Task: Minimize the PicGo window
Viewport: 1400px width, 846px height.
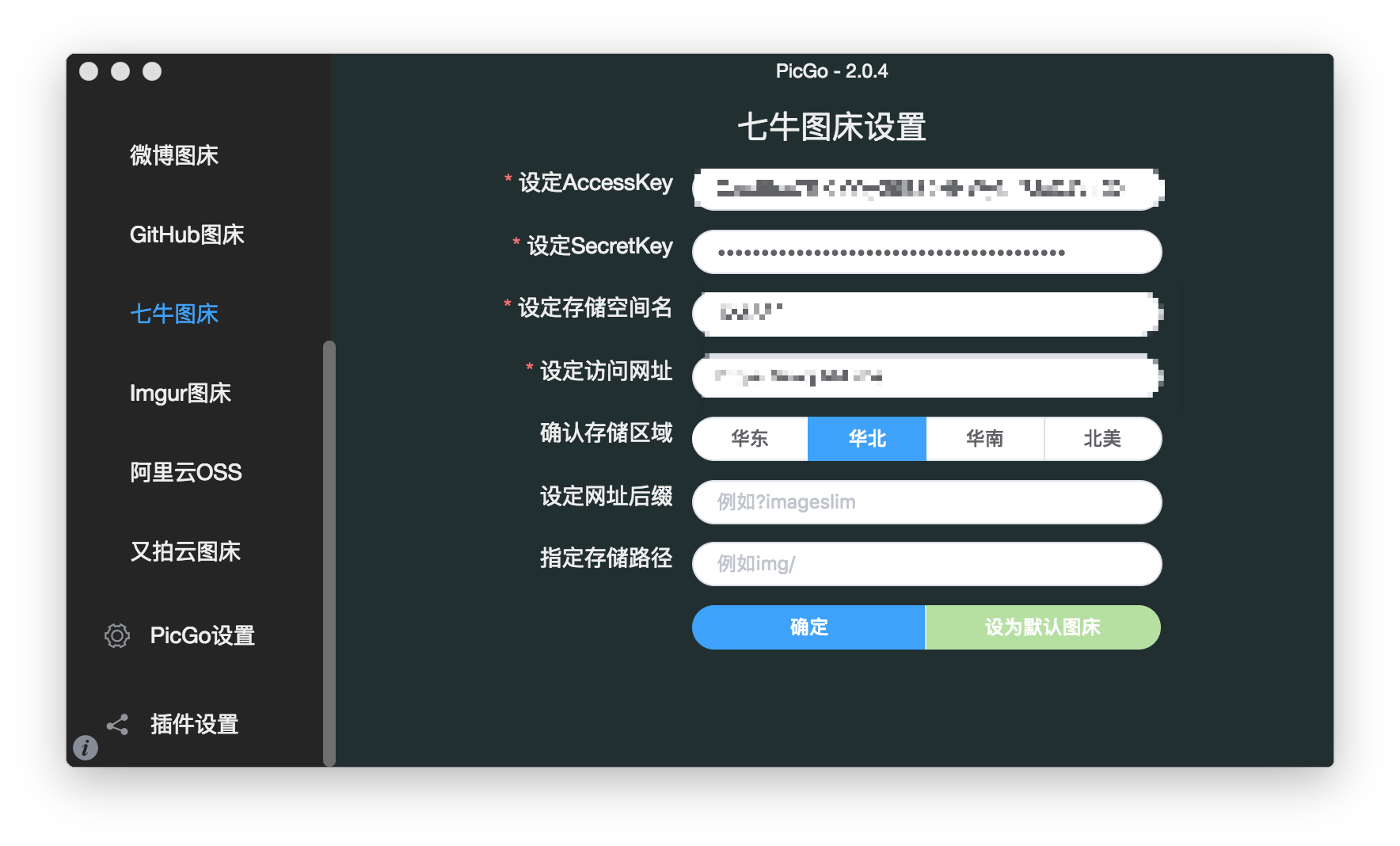Action: pyautogui.click(x=120, y=71)
